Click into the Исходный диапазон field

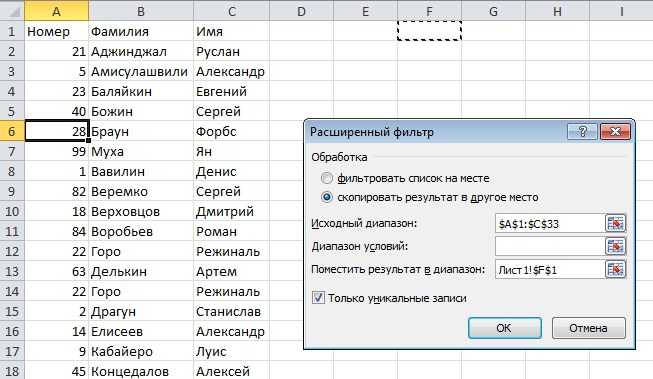point(550,224)
